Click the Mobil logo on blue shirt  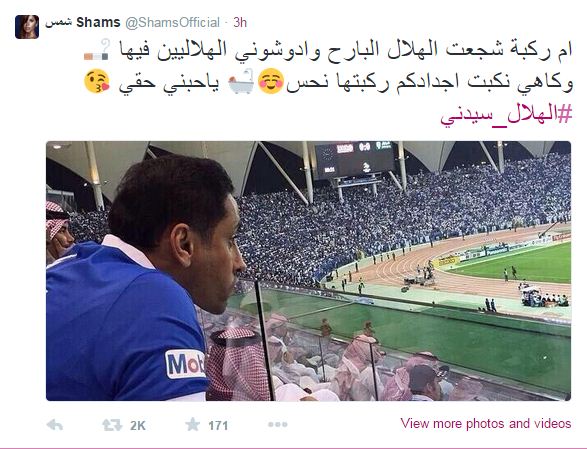[185, 364]
